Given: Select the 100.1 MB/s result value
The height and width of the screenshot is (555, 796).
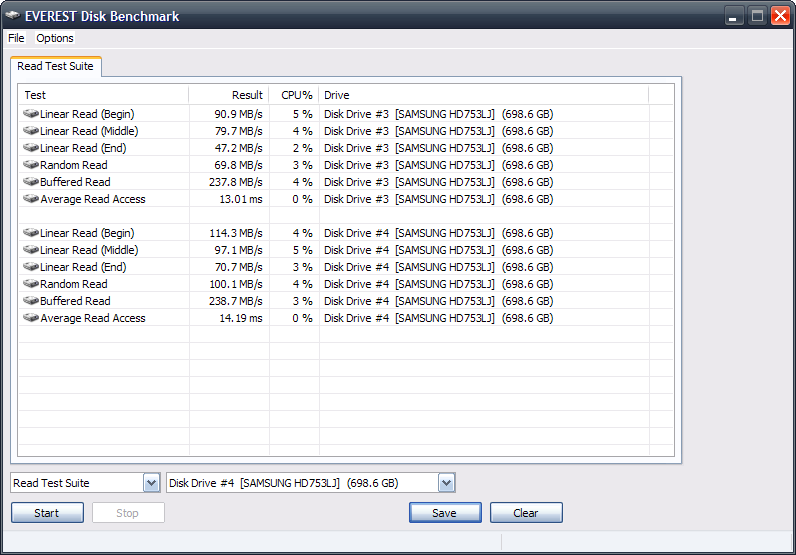Looking at the screenshot, I should (236, 284).
